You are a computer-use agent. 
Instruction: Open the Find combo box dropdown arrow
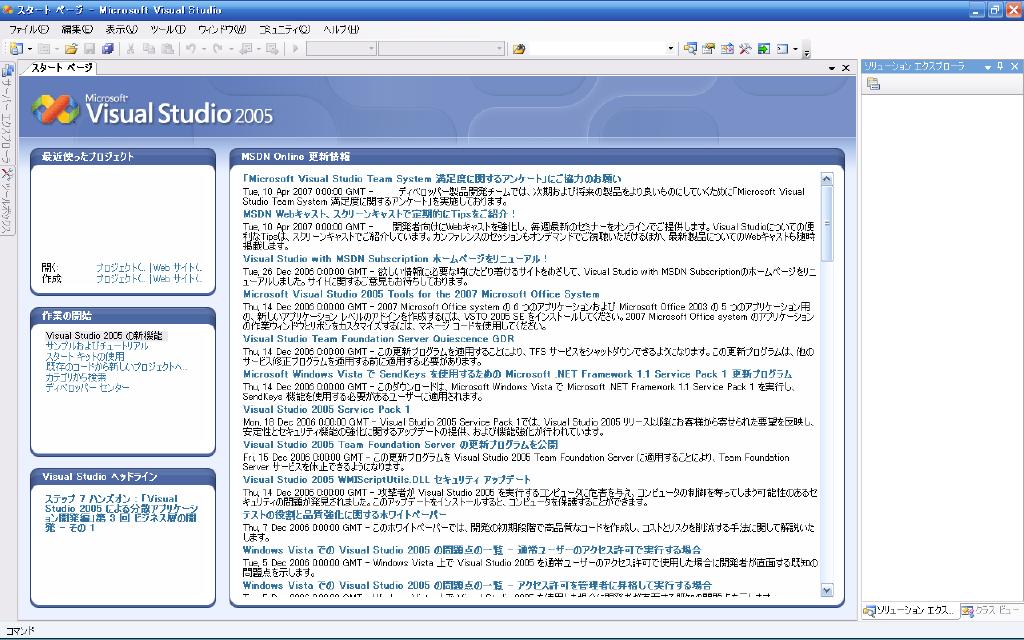pos(670,49)
